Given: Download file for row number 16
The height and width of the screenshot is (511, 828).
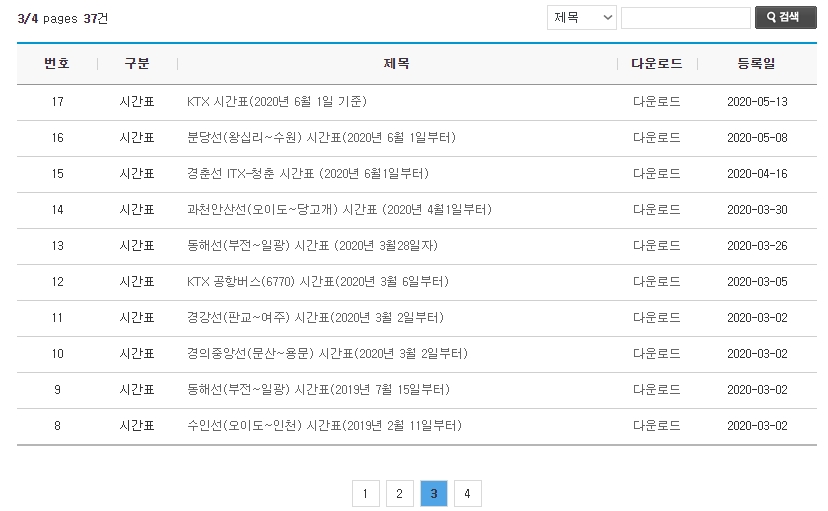Looking at the screenshot, I should 656,138.
